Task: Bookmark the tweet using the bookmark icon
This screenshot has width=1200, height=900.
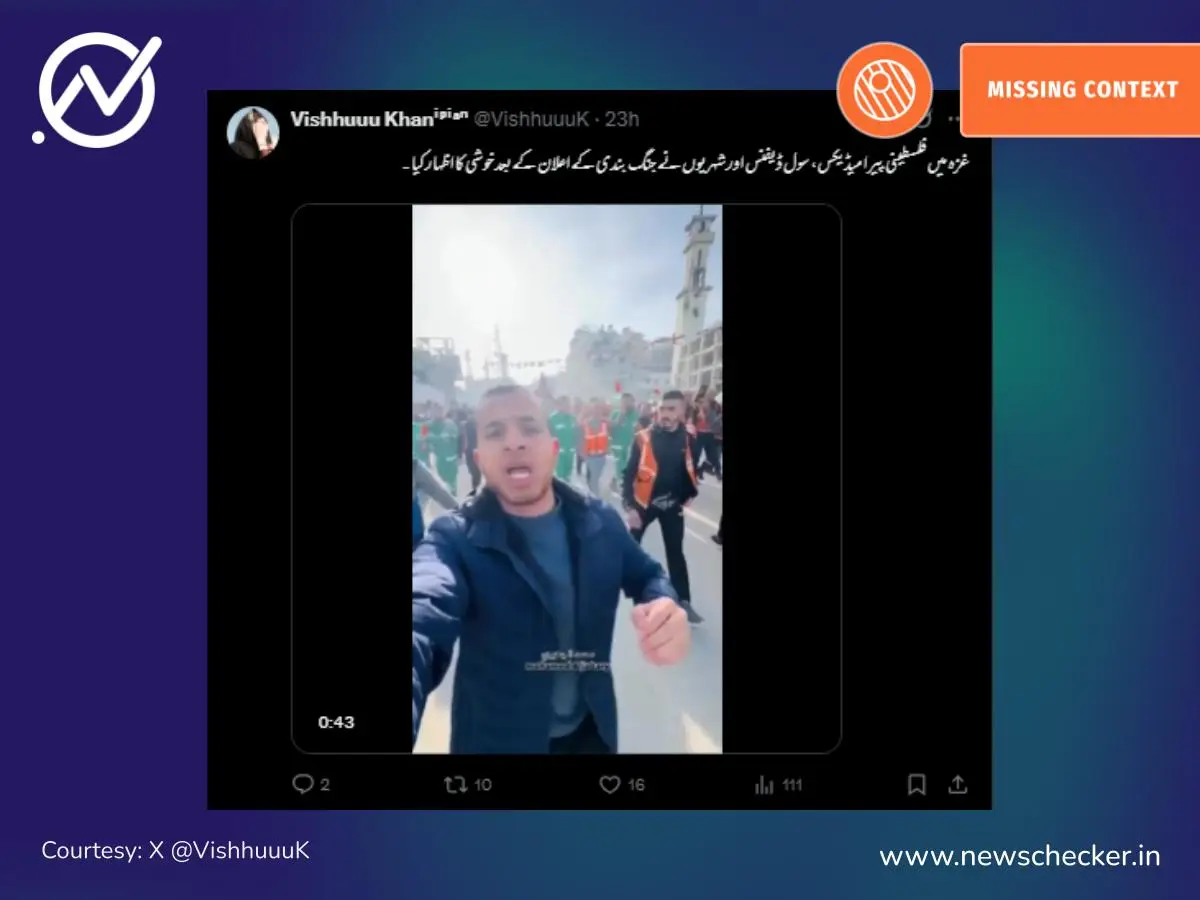Action: [x=916, y=785]
